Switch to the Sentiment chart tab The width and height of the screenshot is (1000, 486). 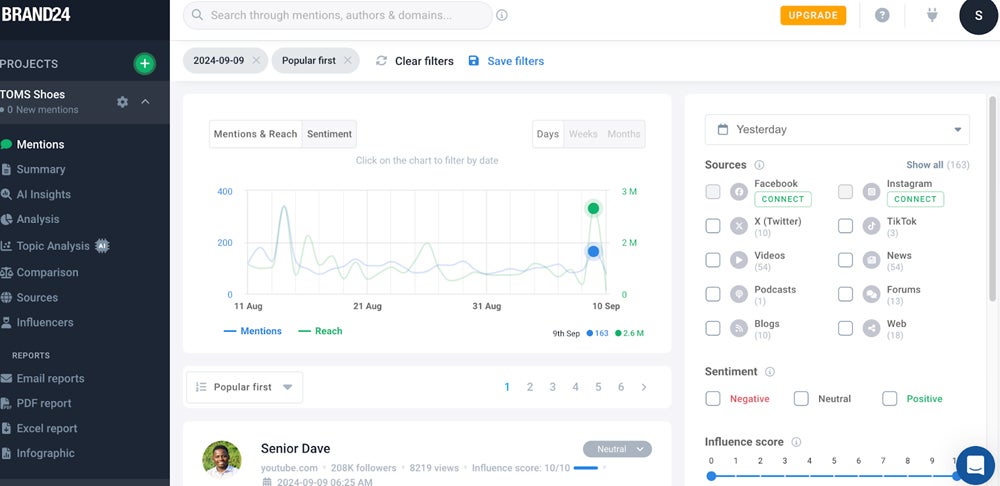tap(329, 134)
